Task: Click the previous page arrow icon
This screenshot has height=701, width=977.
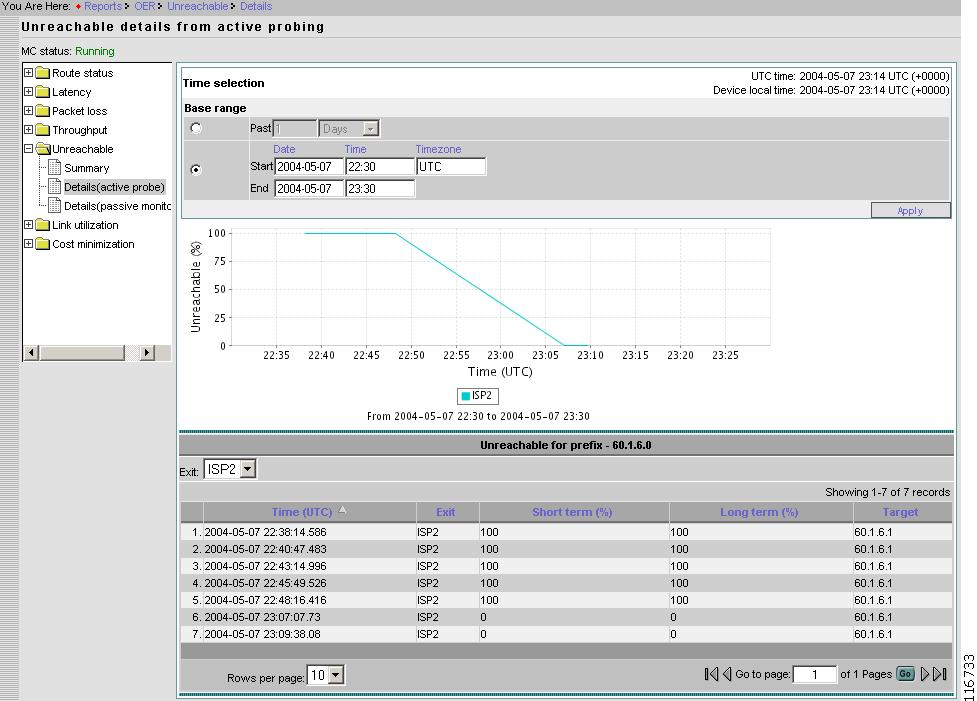Action: (x=727, y=674)
